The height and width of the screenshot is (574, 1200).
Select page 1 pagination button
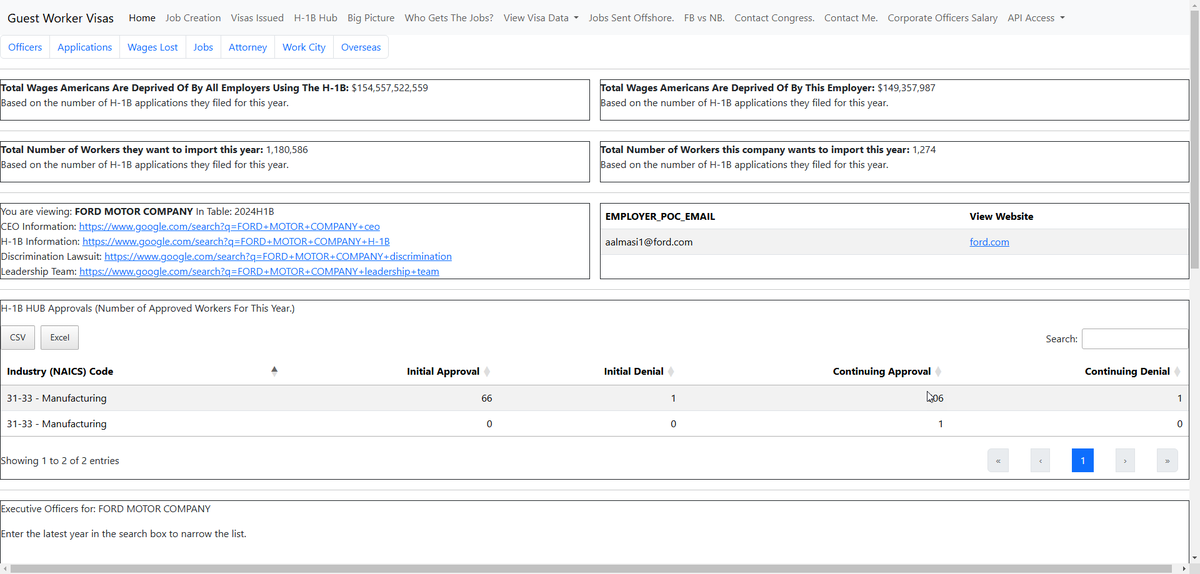1082,461
